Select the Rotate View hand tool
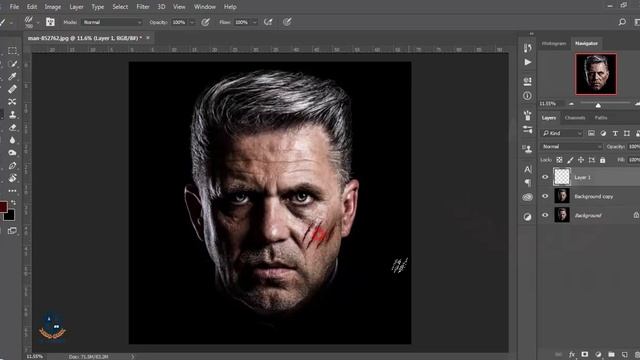This screenshot has height=360, width=640. click(12, 178)
